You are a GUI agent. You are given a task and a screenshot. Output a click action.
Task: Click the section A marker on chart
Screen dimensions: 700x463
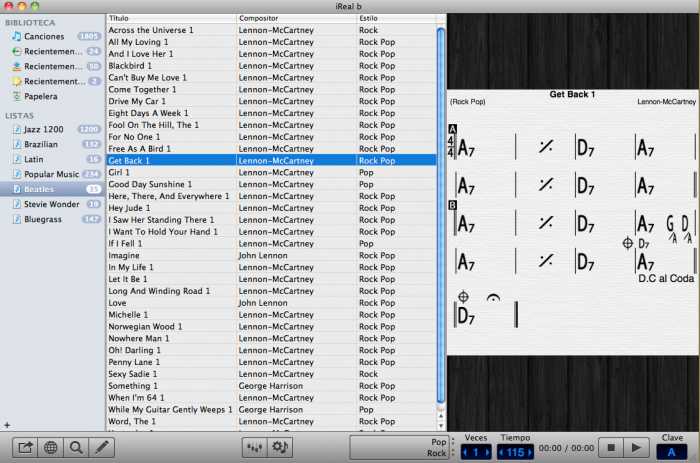click(x=452, y=129)
